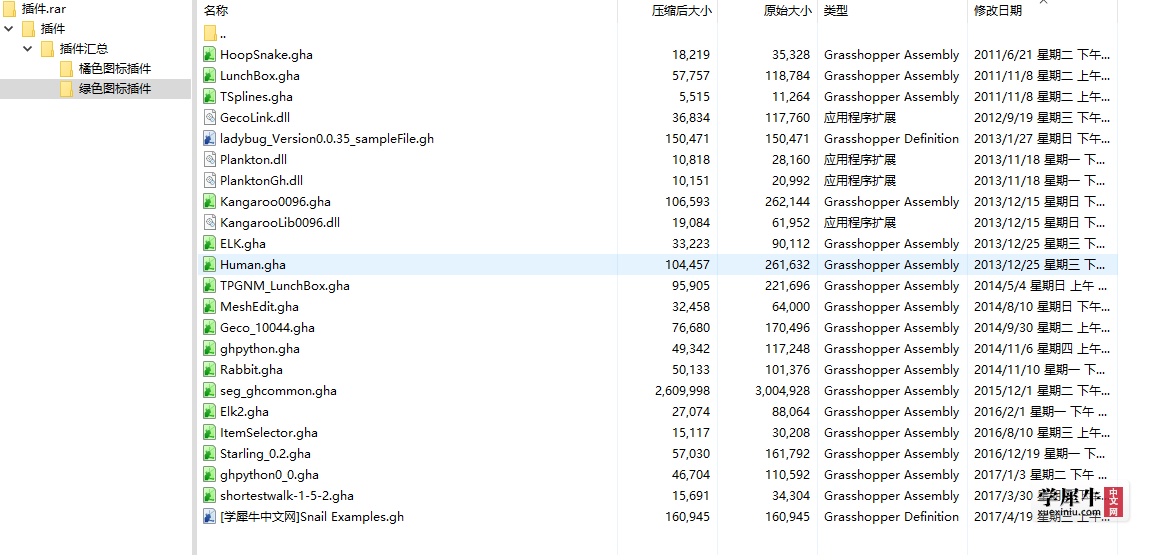1163x555 pixels.
Task: Click the type Grasshopper Definition of ladybug file
Action: point(892,138)
